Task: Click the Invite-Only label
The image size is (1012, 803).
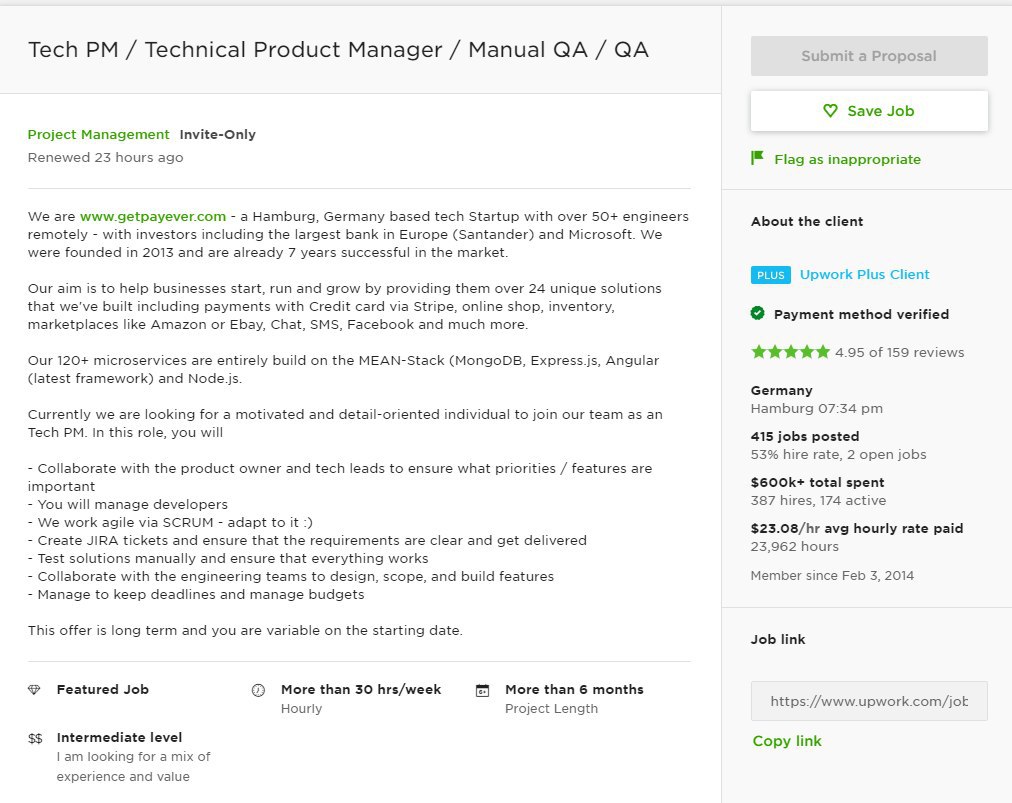Action: (218, 134)
